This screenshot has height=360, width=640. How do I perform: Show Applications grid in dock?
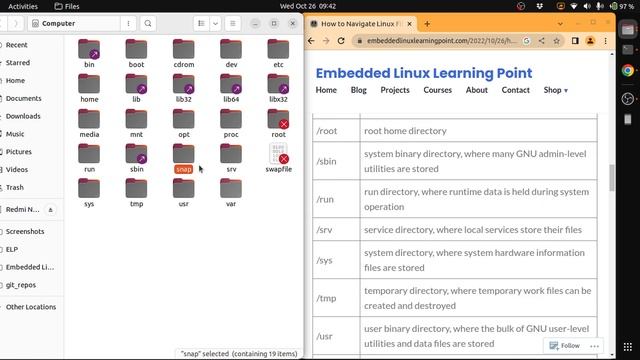coord(628,347)
